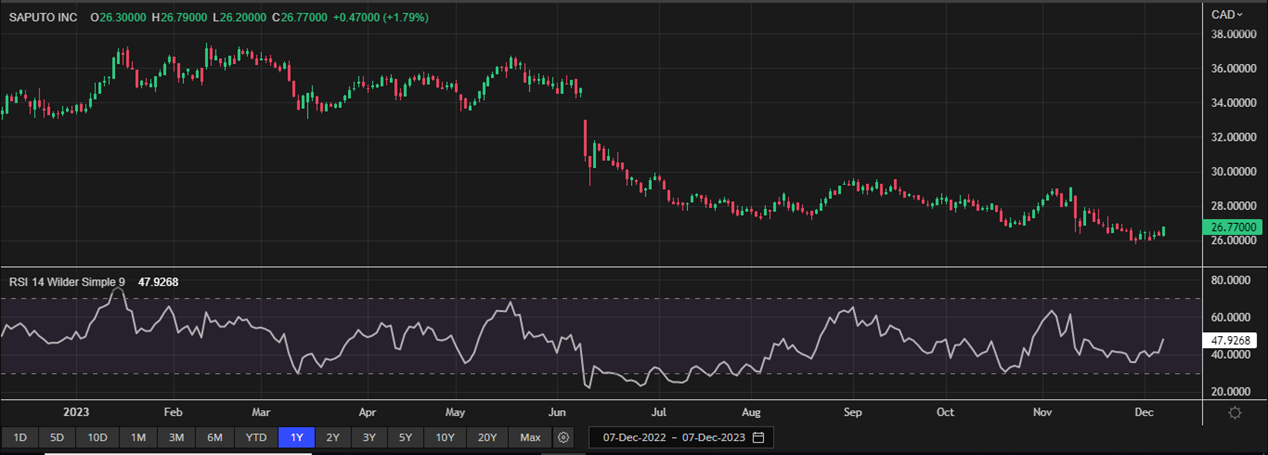The image size is (1268, 455).
Task: Show Max history range
Action: point(530,437)
